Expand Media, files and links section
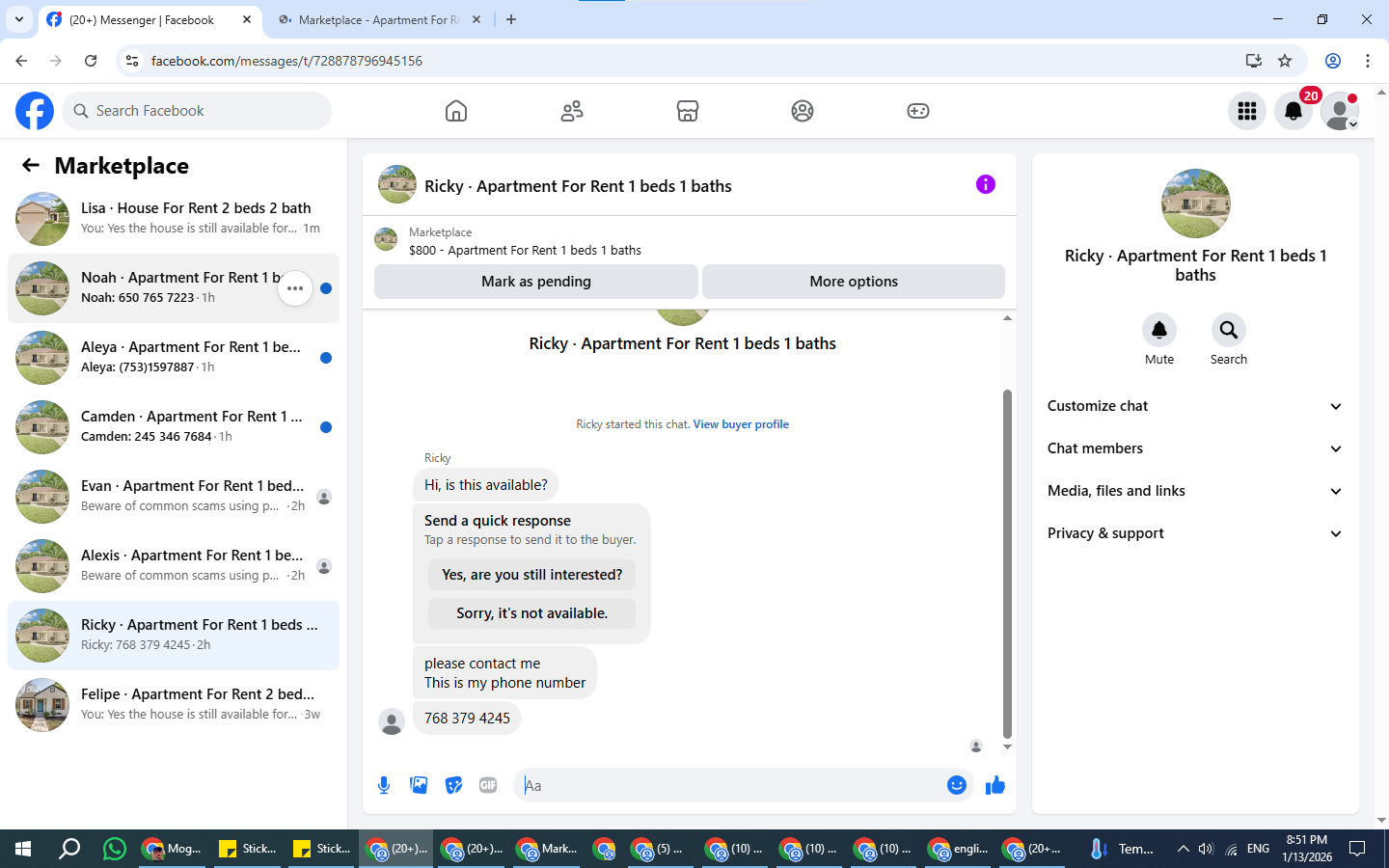 1195,491
